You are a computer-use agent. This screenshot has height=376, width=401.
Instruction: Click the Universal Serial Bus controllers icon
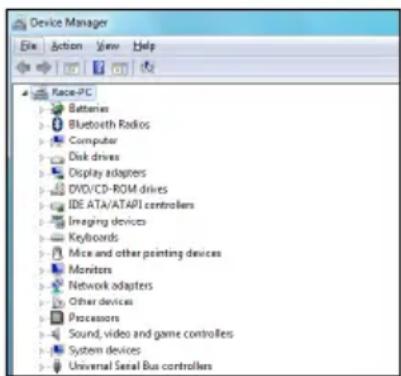pyautogui.click(x=57, y=366)
